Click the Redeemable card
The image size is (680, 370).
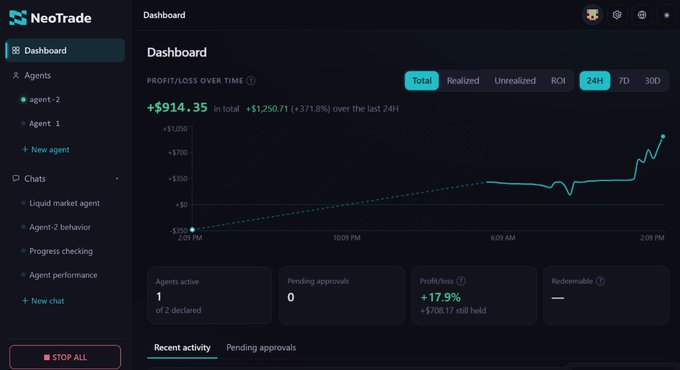pyautogui.click(x=606, y=295)
